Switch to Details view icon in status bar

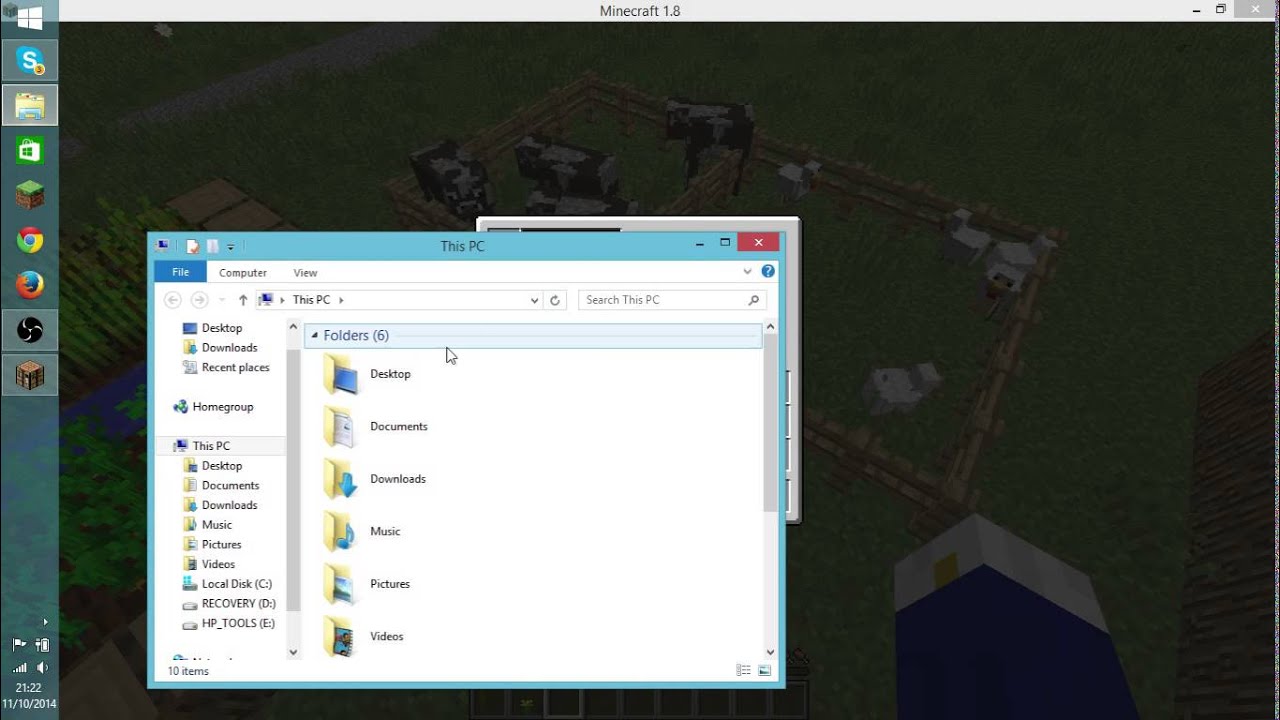pos(744,671)
